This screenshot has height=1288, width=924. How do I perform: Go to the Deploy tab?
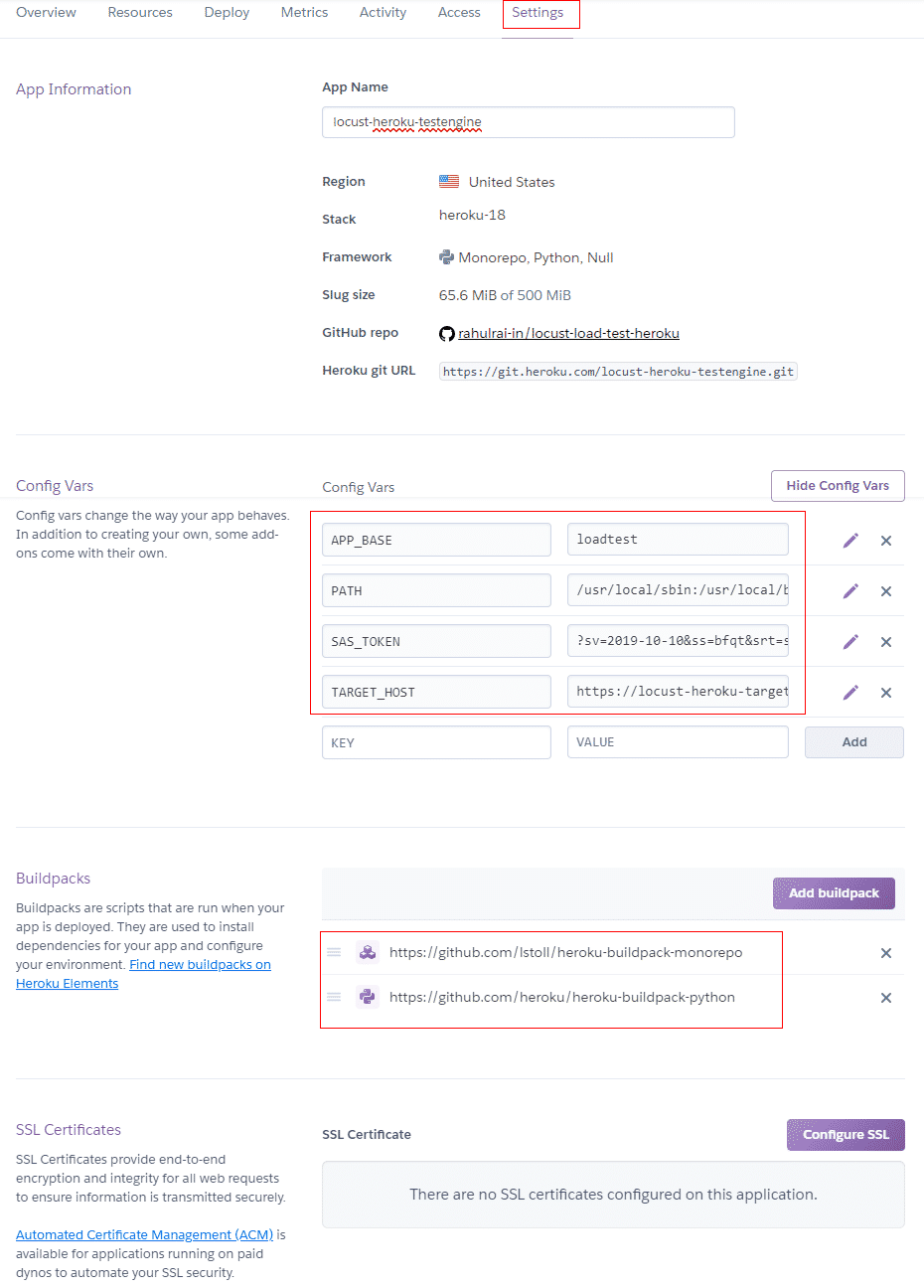[x=227, y=13]
